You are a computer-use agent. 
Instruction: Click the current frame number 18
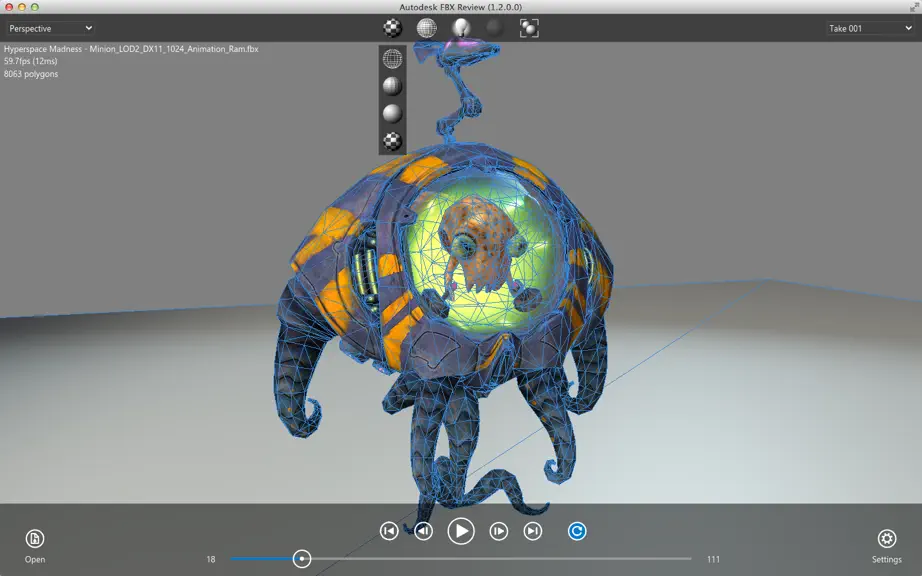[211, 560]
